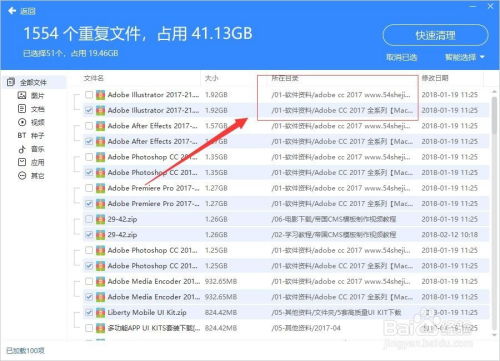This screenshot has width=500, height=361.
Task: Click the 1.57GB size cell
Action: [216, 126]
